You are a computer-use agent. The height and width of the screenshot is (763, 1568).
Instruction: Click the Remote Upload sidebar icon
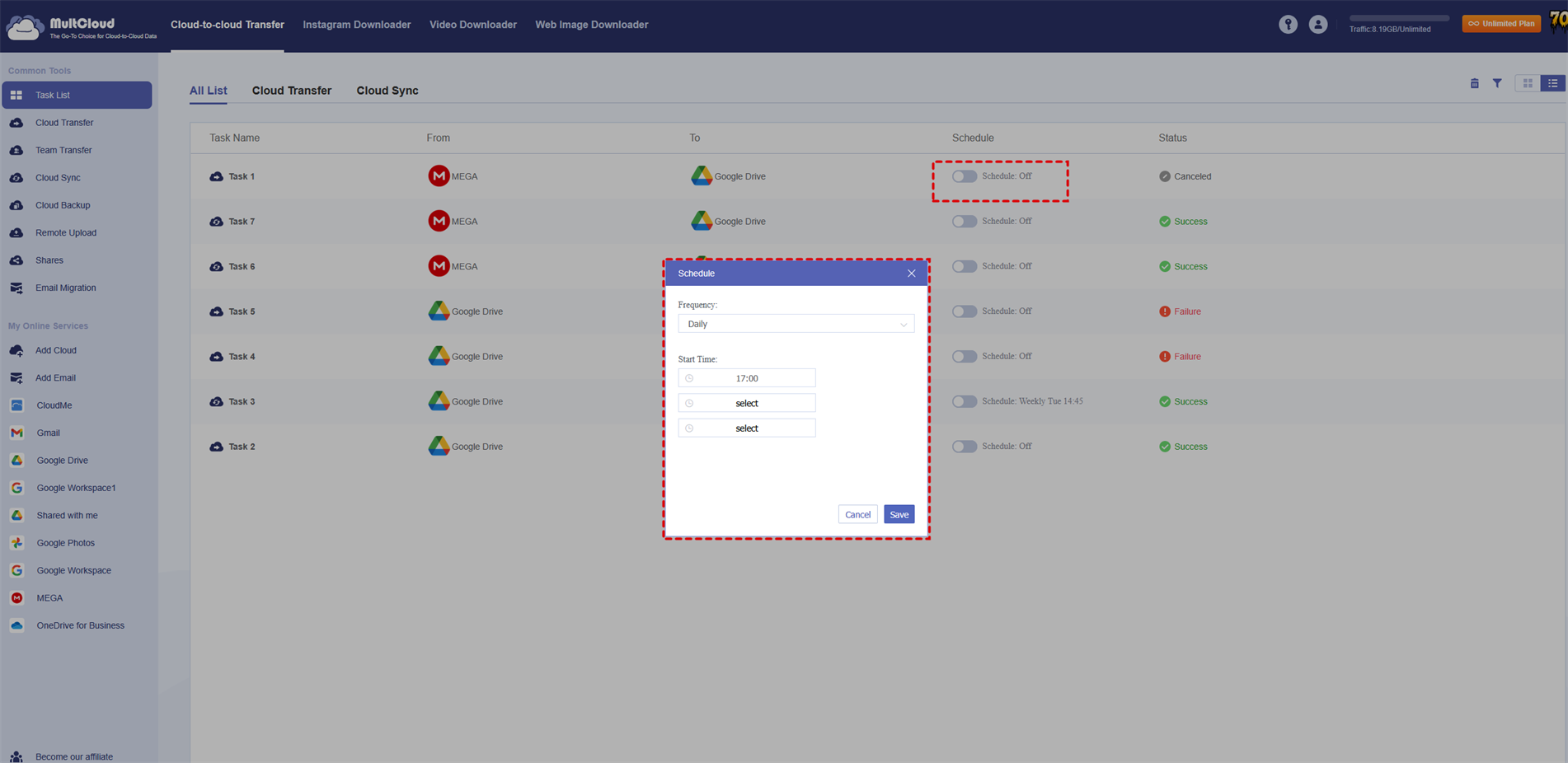[x=16, y=233]
